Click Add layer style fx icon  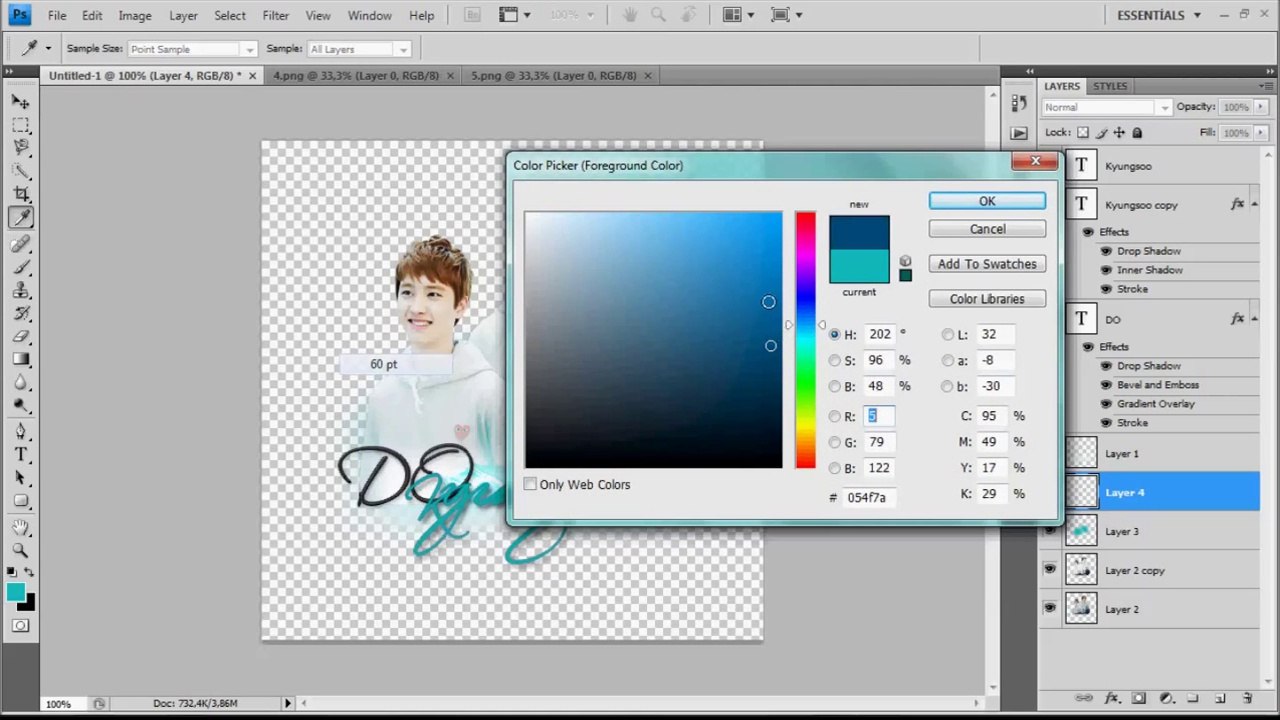(1112, 698)
